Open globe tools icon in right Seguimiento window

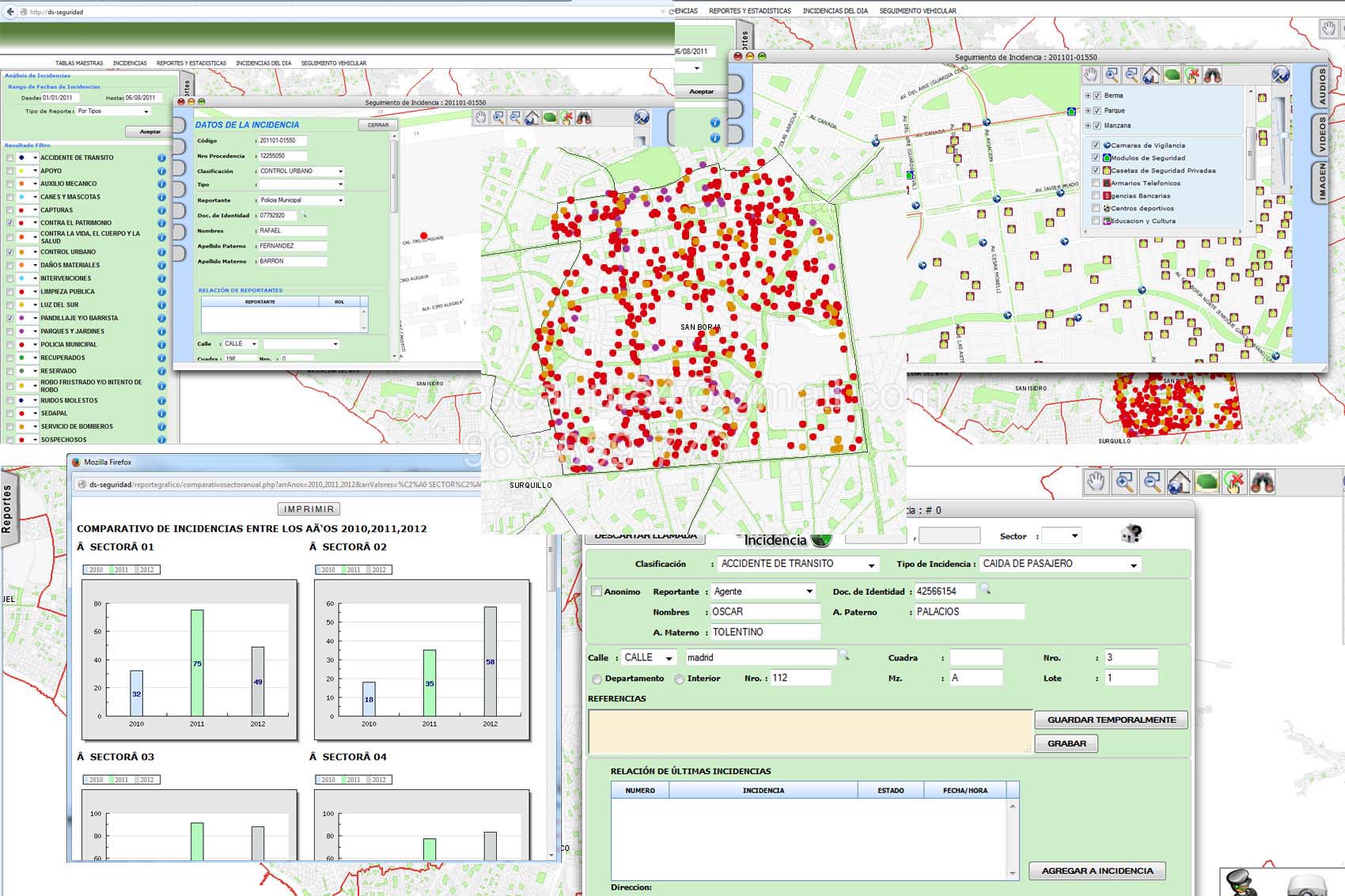click(x=1280, y=75)
